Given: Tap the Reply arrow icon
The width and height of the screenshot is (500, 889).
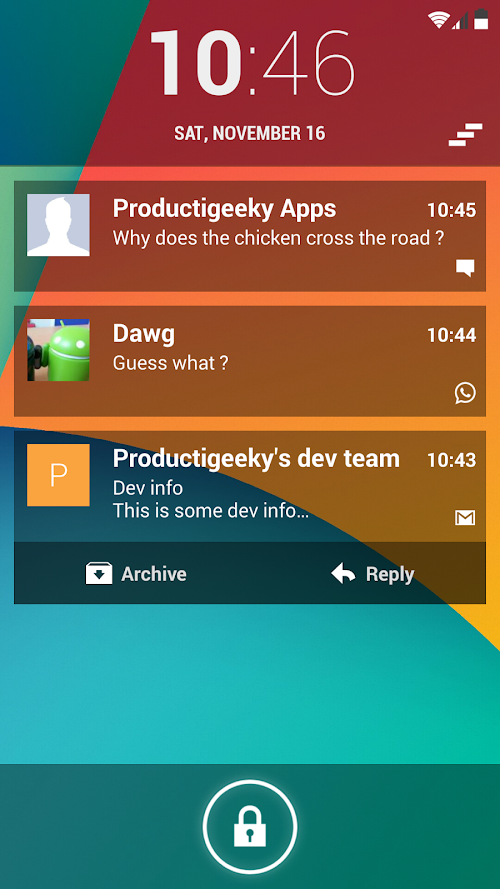Looking at the screenshot, I should tap(343, 574).
